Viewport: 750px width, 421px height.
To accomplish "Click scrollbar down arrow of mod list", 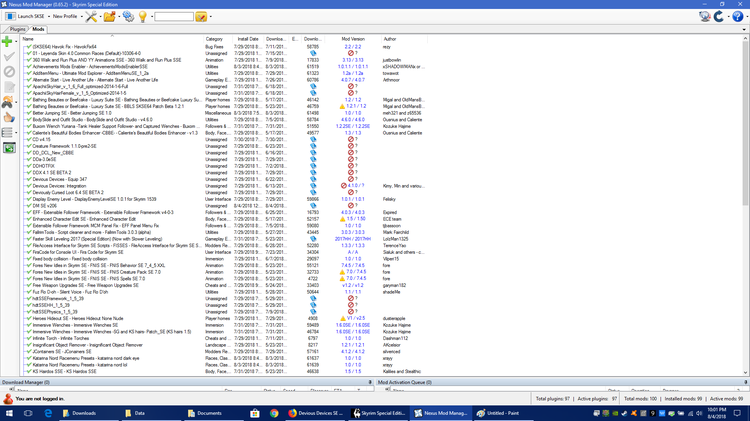I will click(746, 373).
